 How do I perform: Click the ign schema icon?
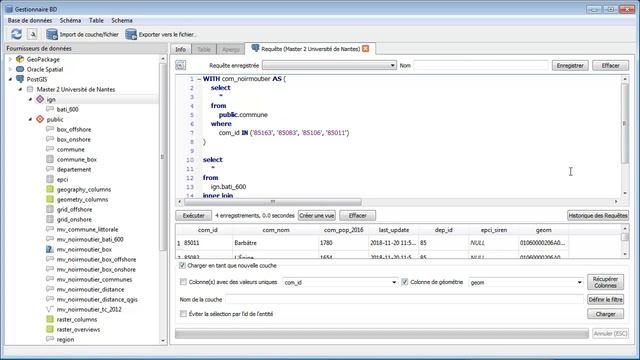point(40,99)
